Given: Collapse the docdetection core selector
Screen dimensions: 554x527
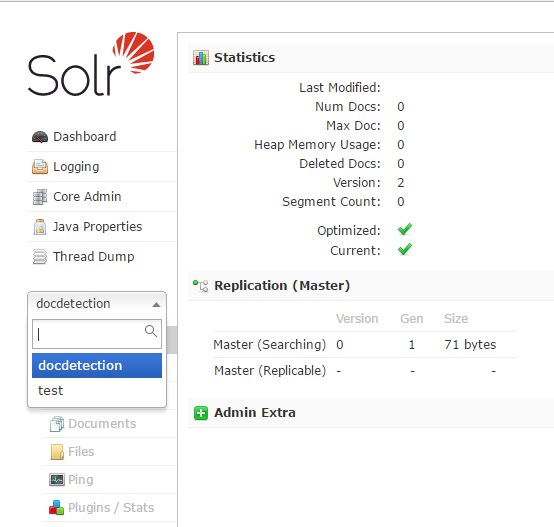Looking at the screenshot, I should 97,304.
